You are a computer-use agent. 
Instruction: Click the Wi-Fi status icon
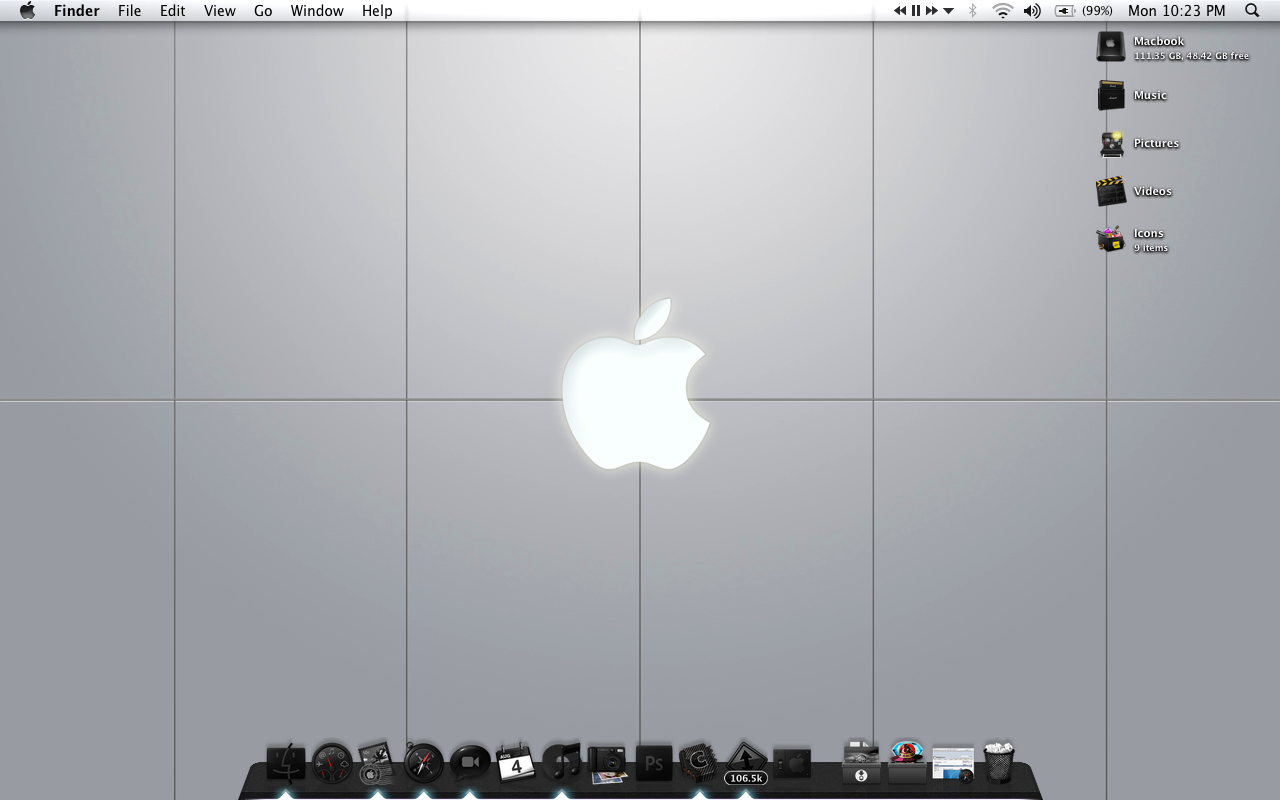point(1000,10)
